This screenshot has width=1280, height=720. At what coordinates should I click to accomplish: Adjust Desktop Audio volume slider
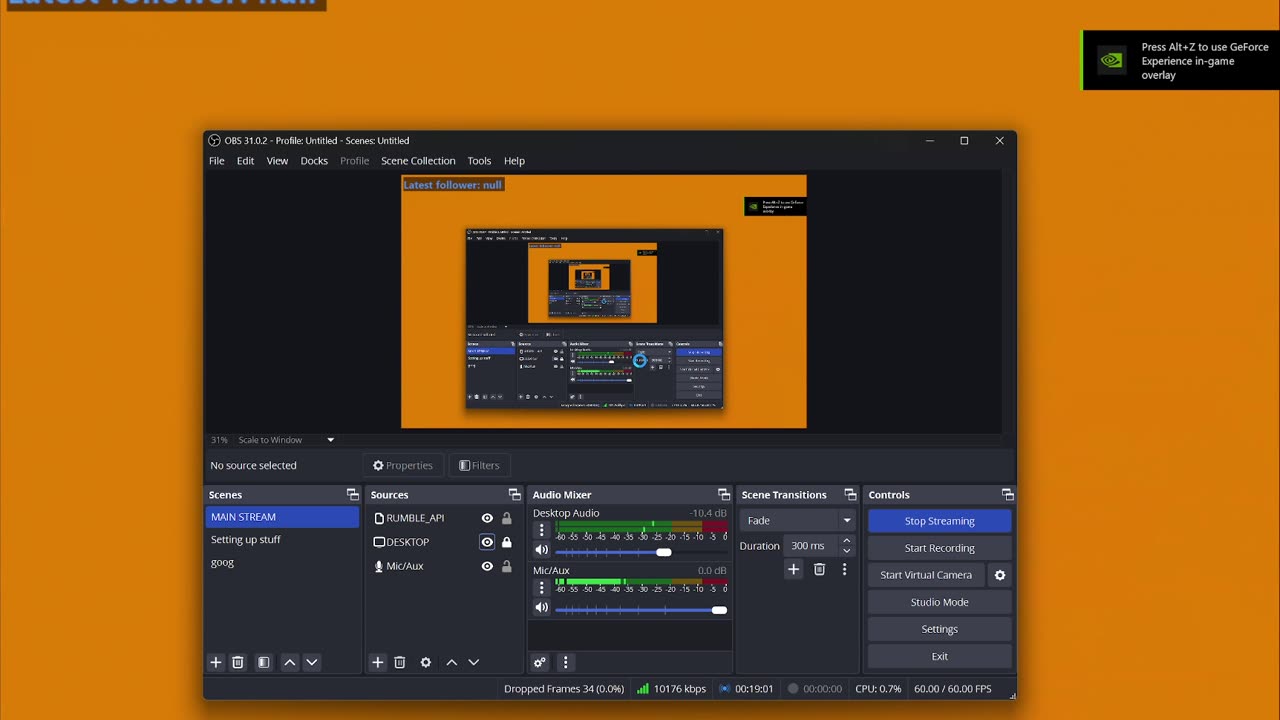coord(641,552)
